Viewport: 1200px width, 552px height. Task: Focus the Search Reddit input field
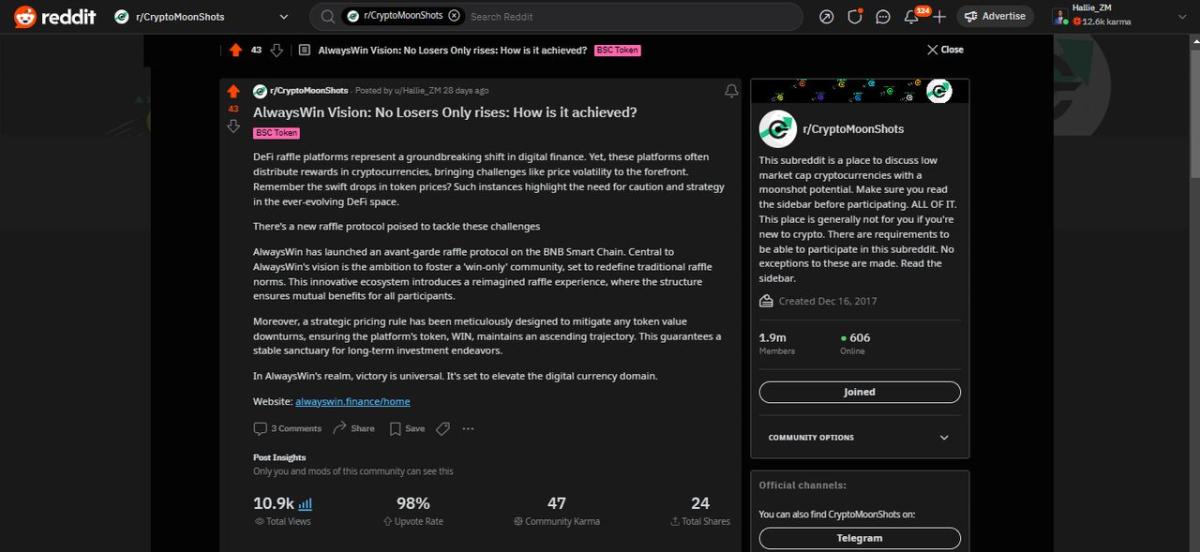(630, 16)
